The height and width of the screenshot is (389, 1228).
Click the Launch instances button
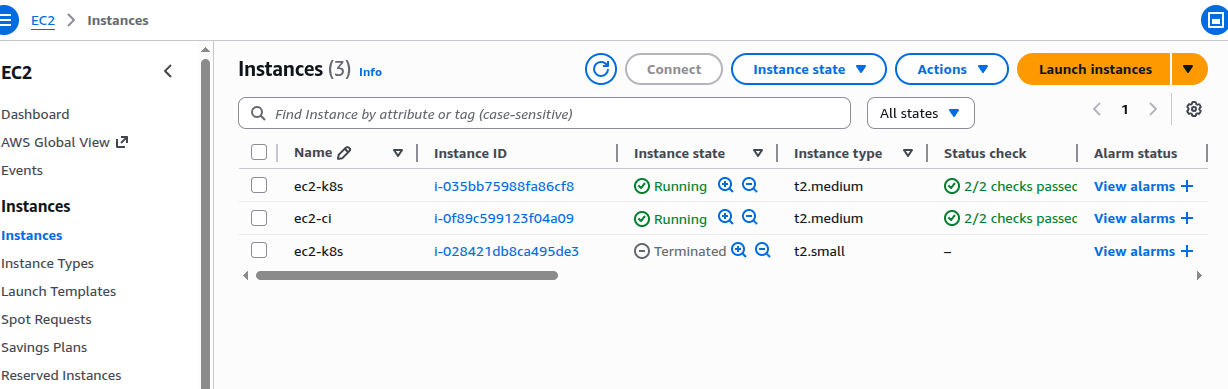click(x=1095, y=69)
